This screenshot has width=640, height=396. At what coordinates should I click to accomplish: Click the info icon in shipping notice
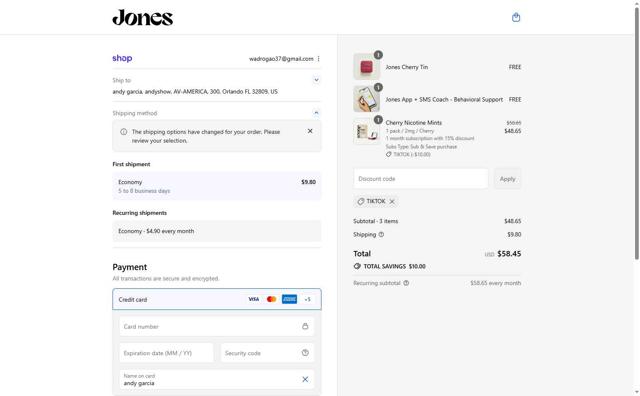point(124,132)
